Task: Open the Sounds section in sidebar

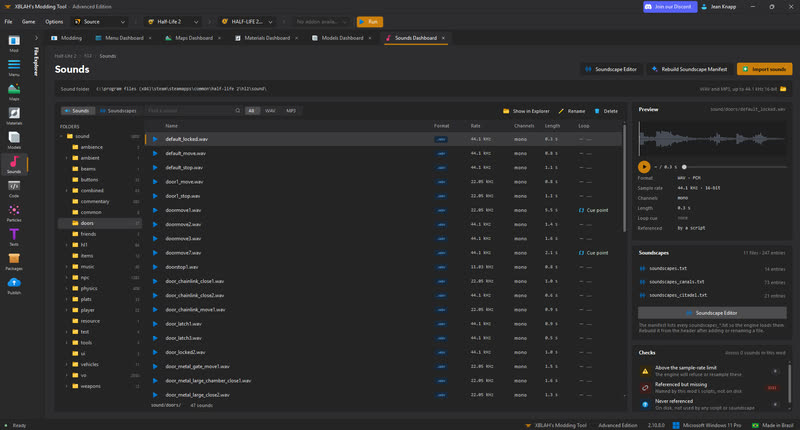Action: click(x=14, y=165)
